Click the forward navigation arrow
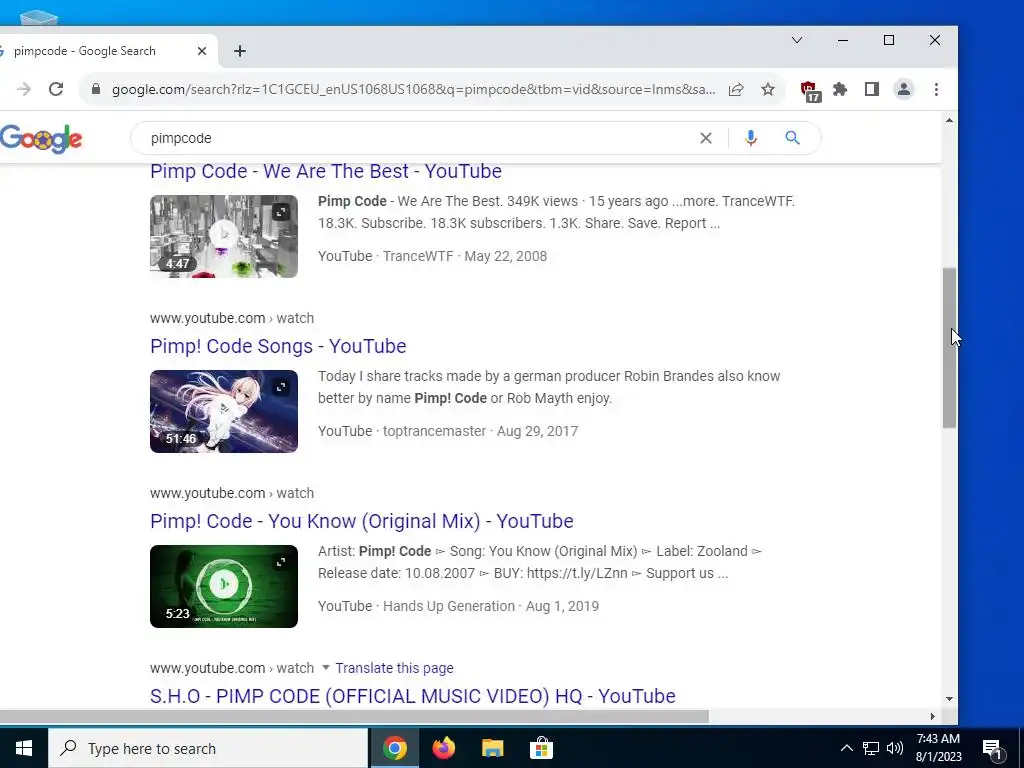1024x768 pixels. (24, 89)
